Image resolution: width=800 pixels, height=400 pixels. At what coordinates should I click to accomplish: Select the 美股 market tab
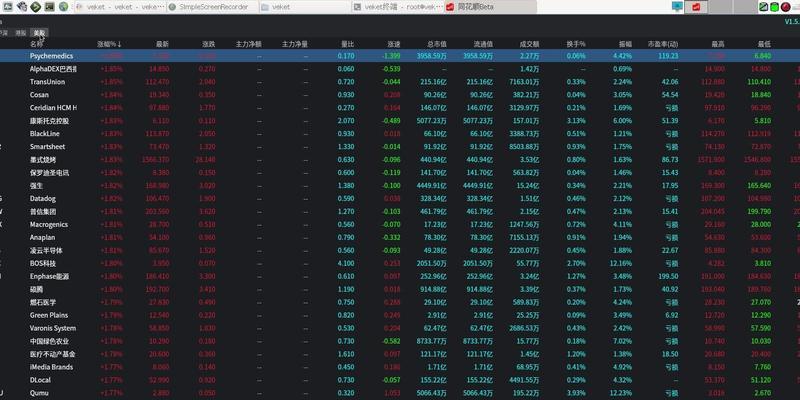39,33
